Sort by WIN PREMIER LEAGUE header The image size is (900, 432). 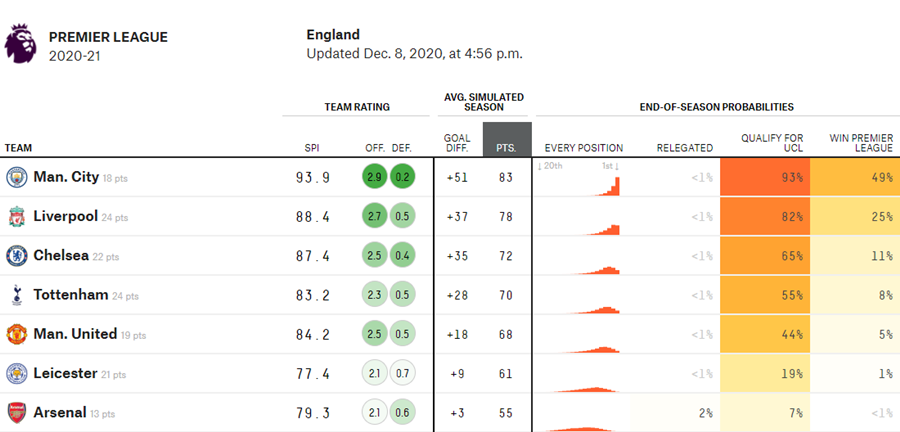(862, 143)
